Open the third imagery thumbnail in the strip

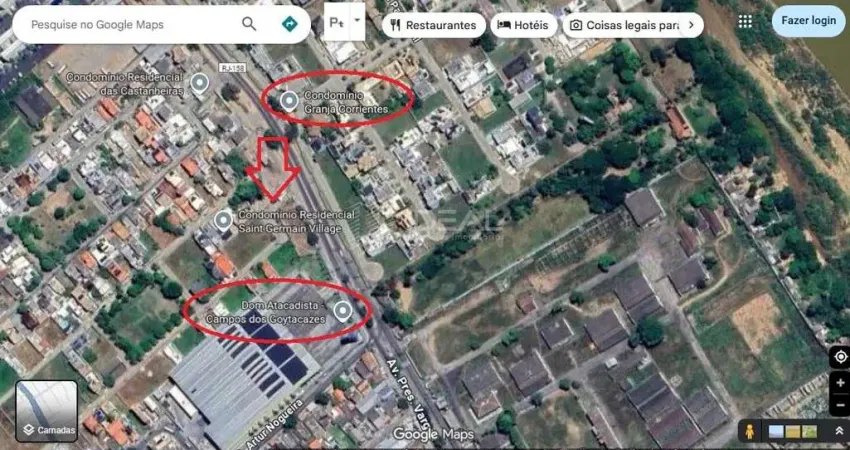point(809,432)
